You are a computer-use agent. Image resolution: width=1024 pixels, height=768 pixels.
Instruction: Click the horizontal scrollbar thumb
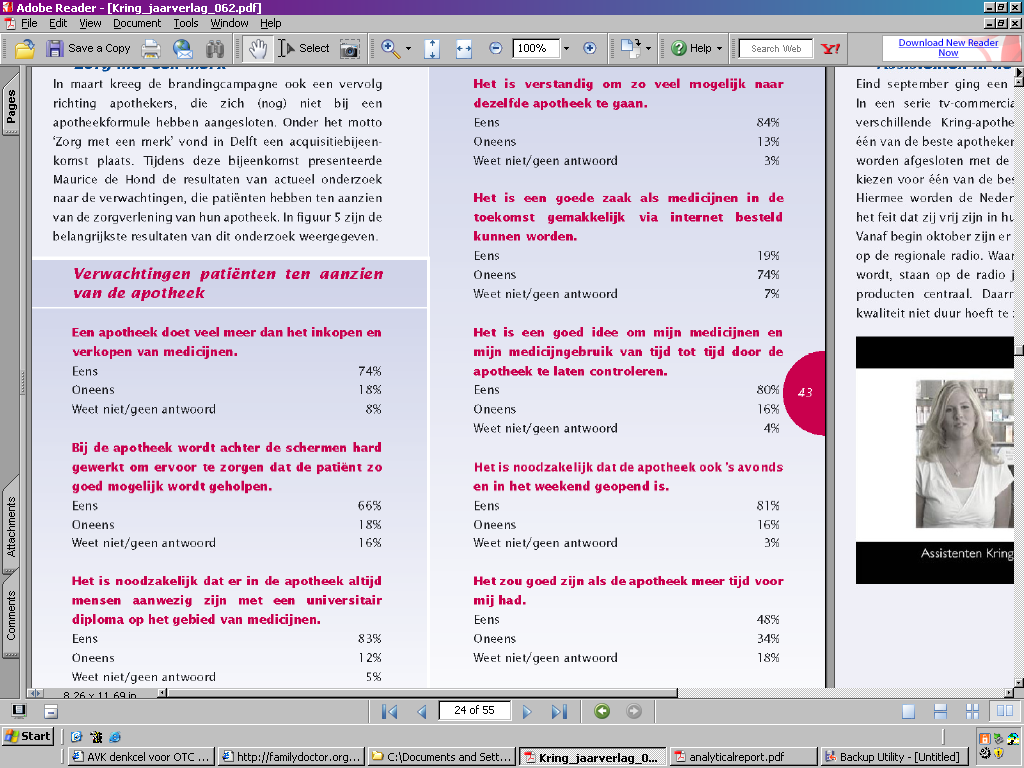pyautogui.click(x=423, y=693)
